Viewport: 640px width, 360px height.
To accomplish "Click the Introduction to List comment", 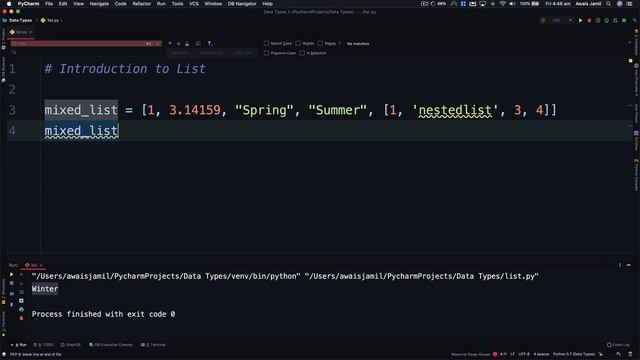I will tap(125, 69).
